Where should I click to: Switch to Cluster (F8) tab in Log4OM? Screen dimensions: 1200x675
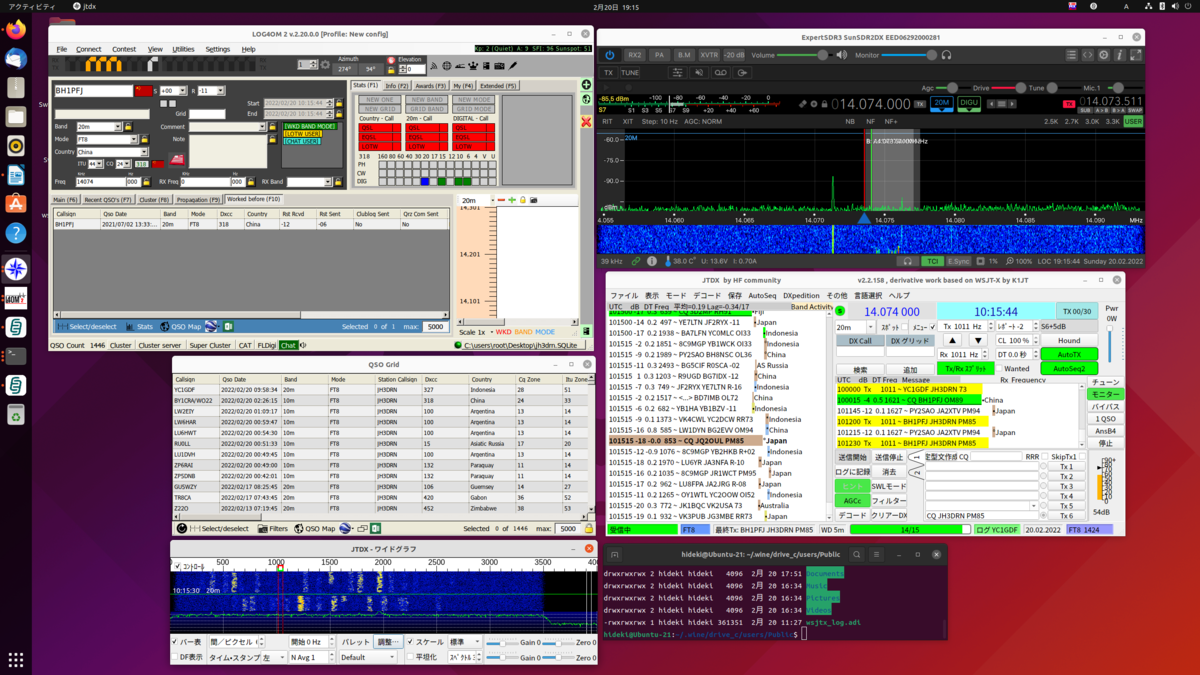point(154,200)
